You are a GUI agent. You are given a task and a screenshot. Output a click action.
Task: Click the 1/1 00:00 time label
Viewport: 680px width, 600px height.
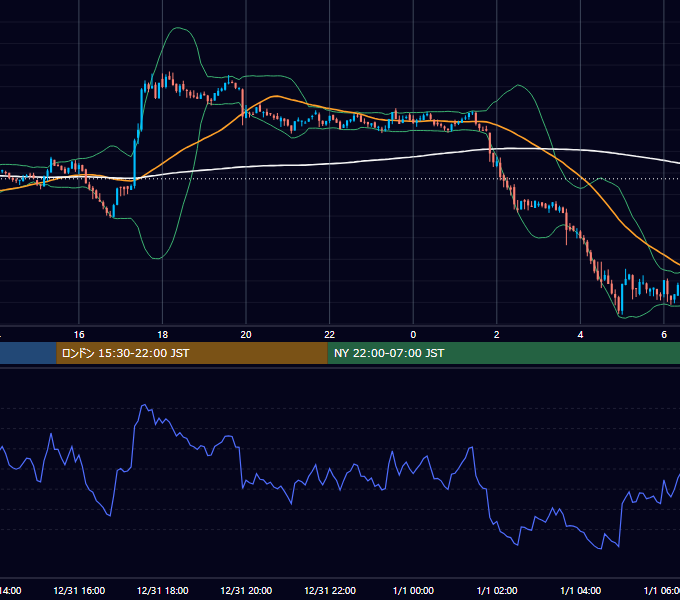pos(413,591)
